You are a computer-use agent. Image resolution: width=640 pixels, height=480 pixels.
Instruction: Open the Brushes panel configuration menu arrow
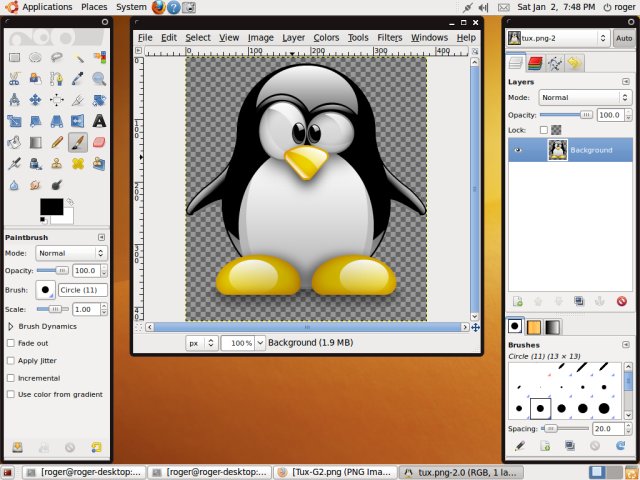[626, 345]
